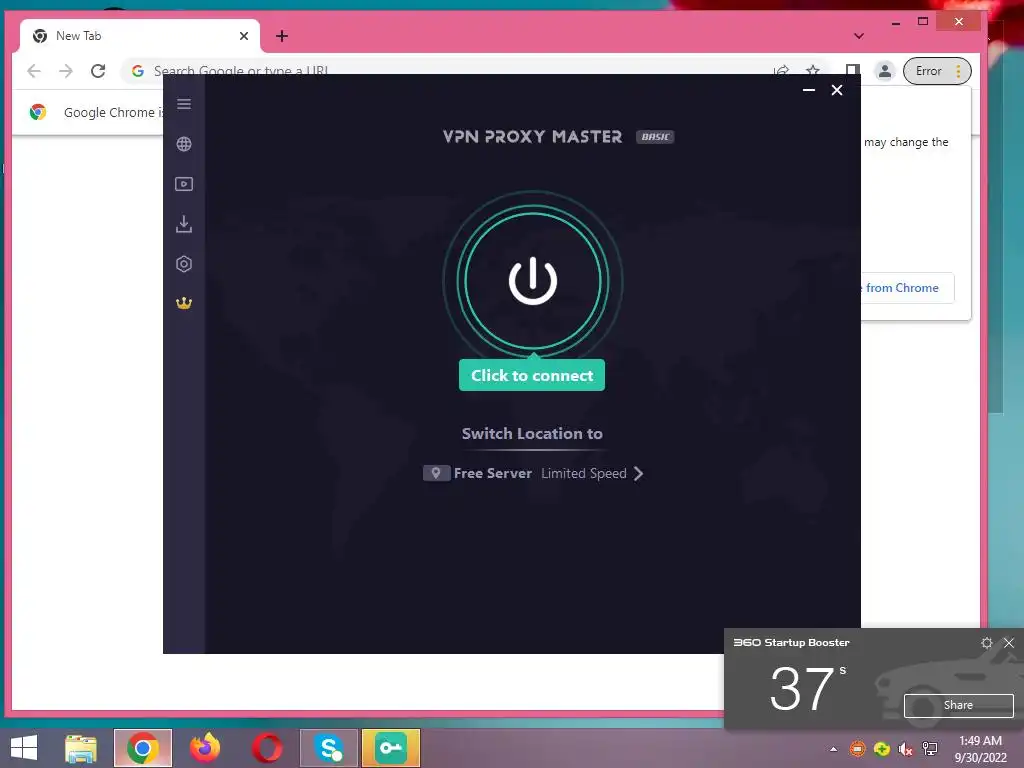Open VPN settings hexagon icon
Screen dimensions: 1024x768
click(x=184, y=264)
